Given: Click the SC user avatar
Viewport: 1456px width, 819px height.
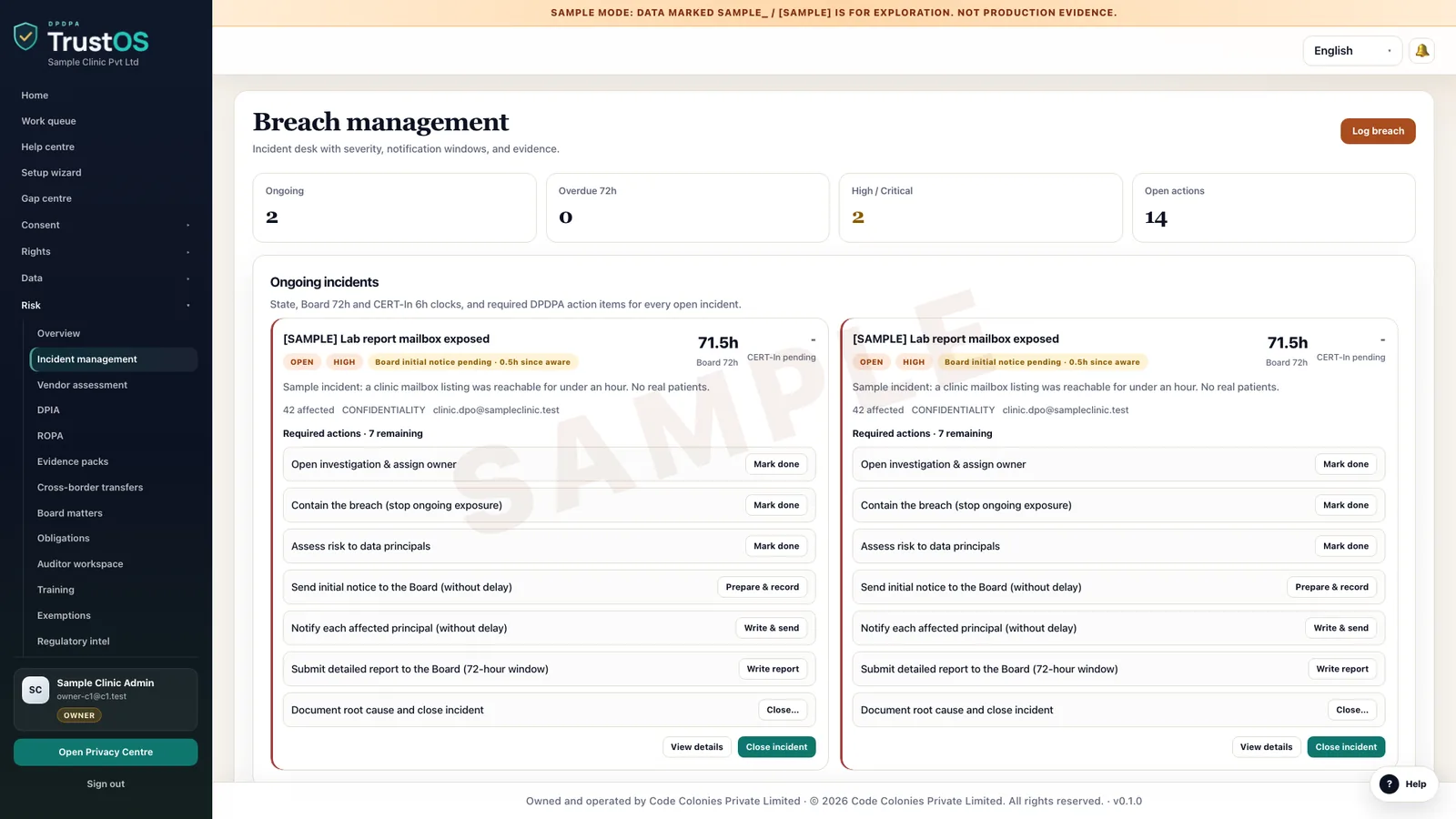Looking at the screenshot, I should 35,690.
